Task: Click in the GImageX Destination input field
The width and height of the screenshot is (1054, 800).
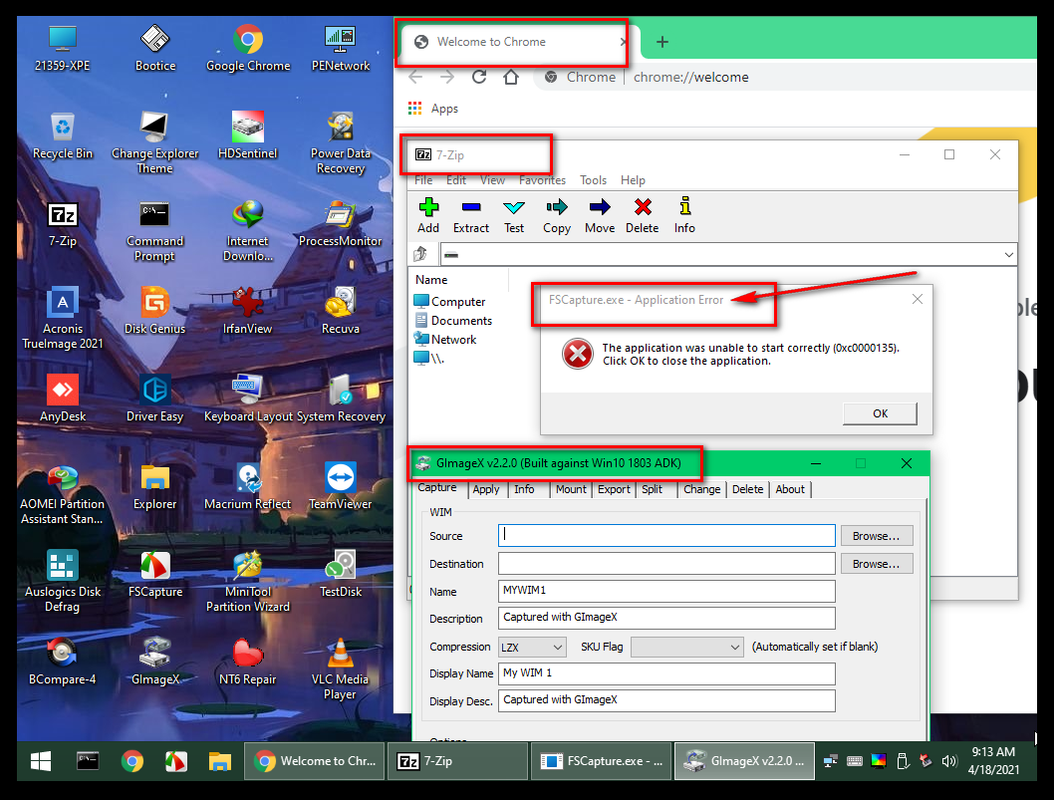Action: point(666,563)
